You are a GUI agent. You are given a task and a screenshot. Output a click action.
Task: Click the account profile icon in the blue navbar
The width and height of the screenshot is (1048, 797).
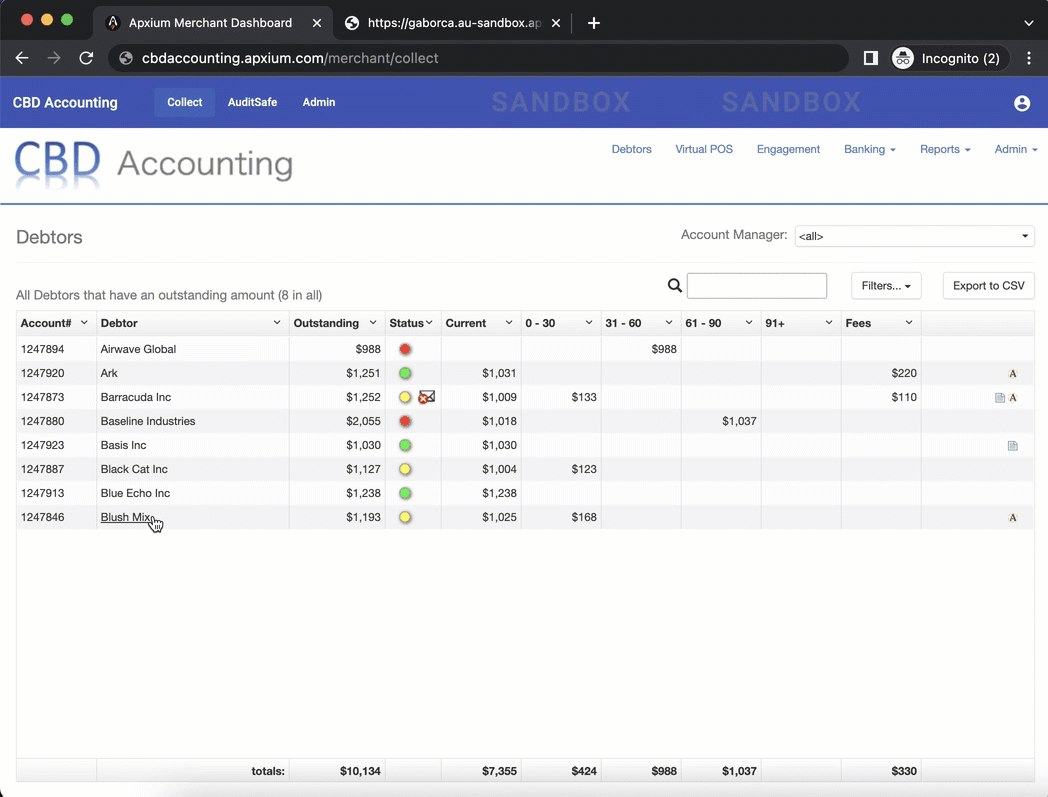pyautogui.click(x=1021, y=102)
